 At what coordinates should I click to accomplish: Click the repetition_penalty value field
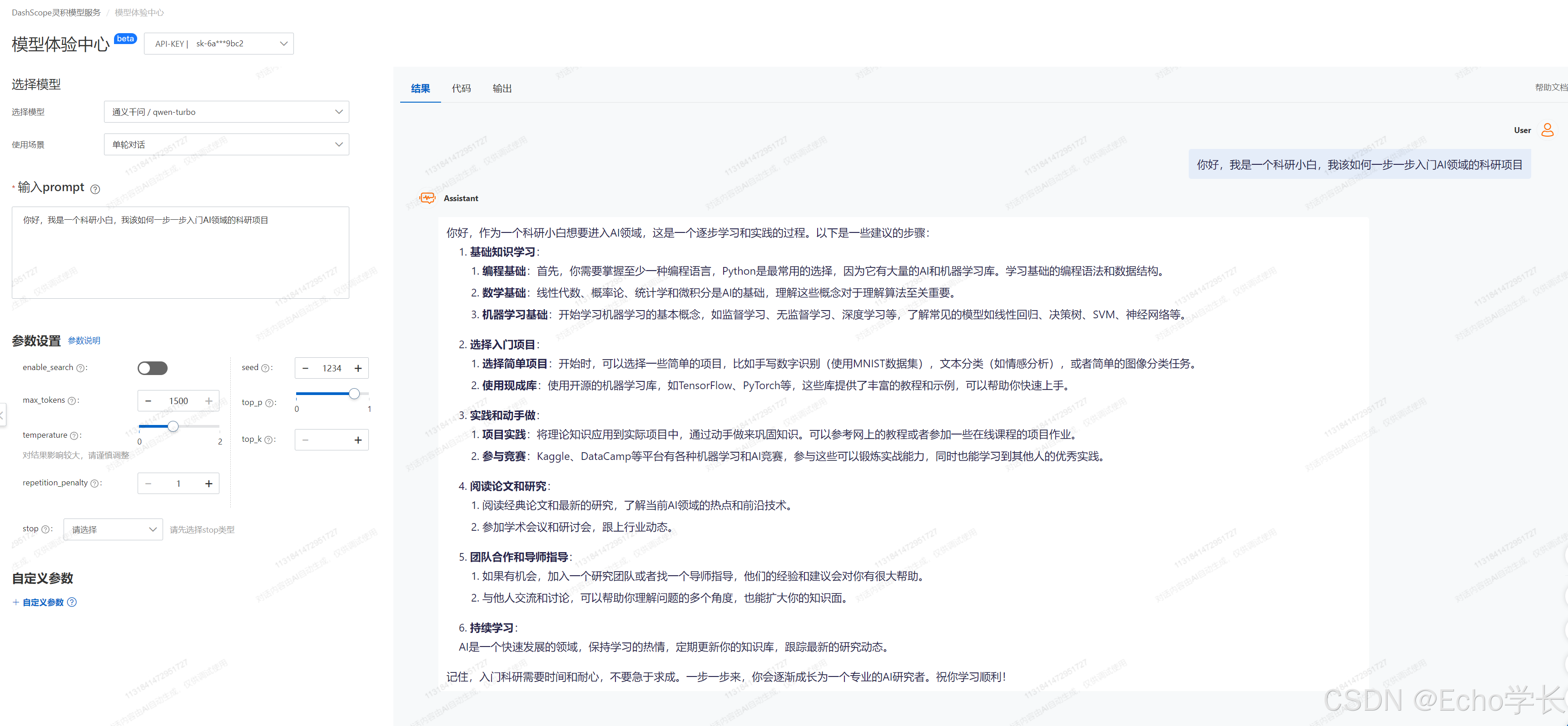[179, 483]
